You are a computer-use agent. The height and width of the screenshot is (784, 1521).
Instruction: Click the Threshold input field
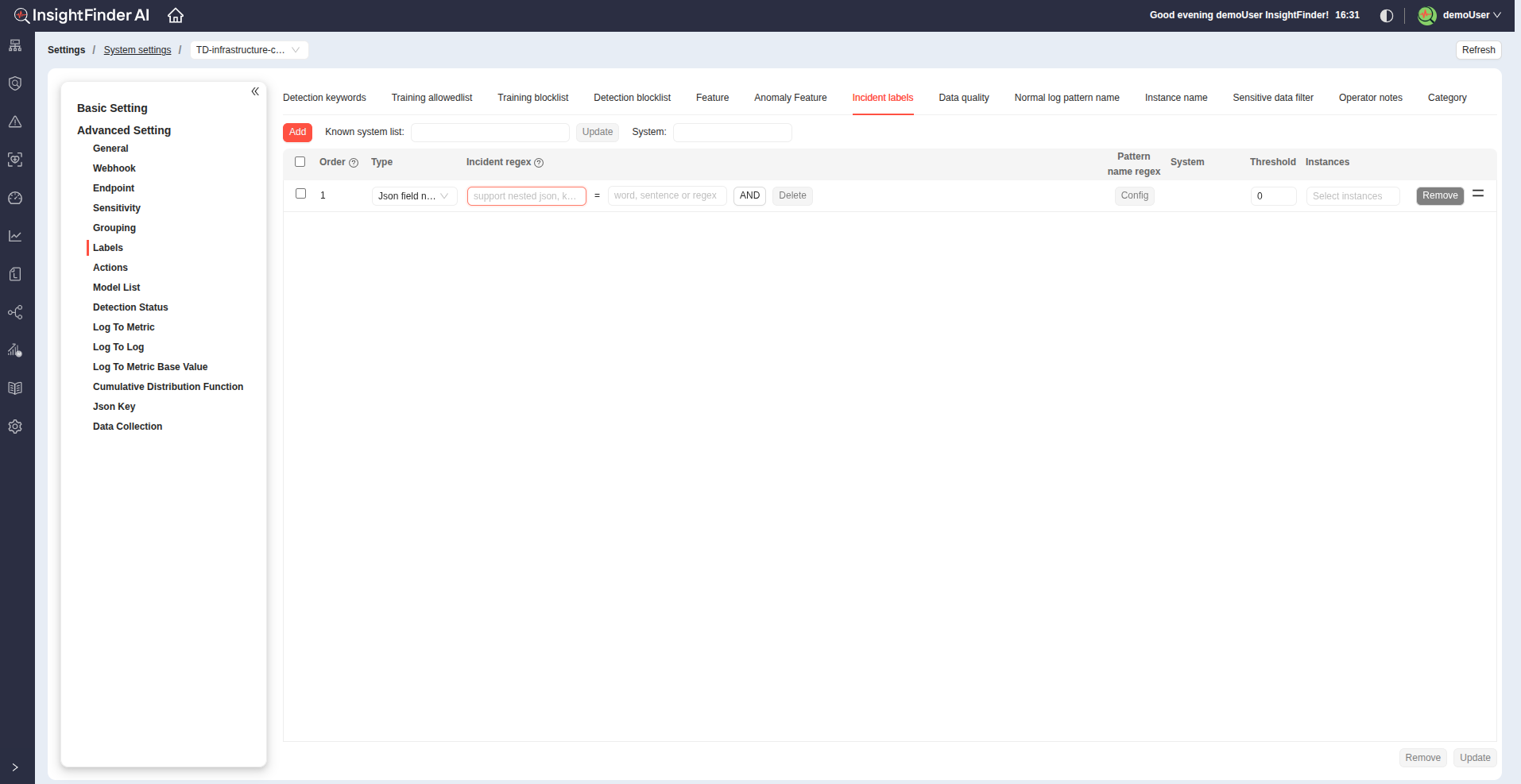pyautogui.click(x=1273, y=196)
